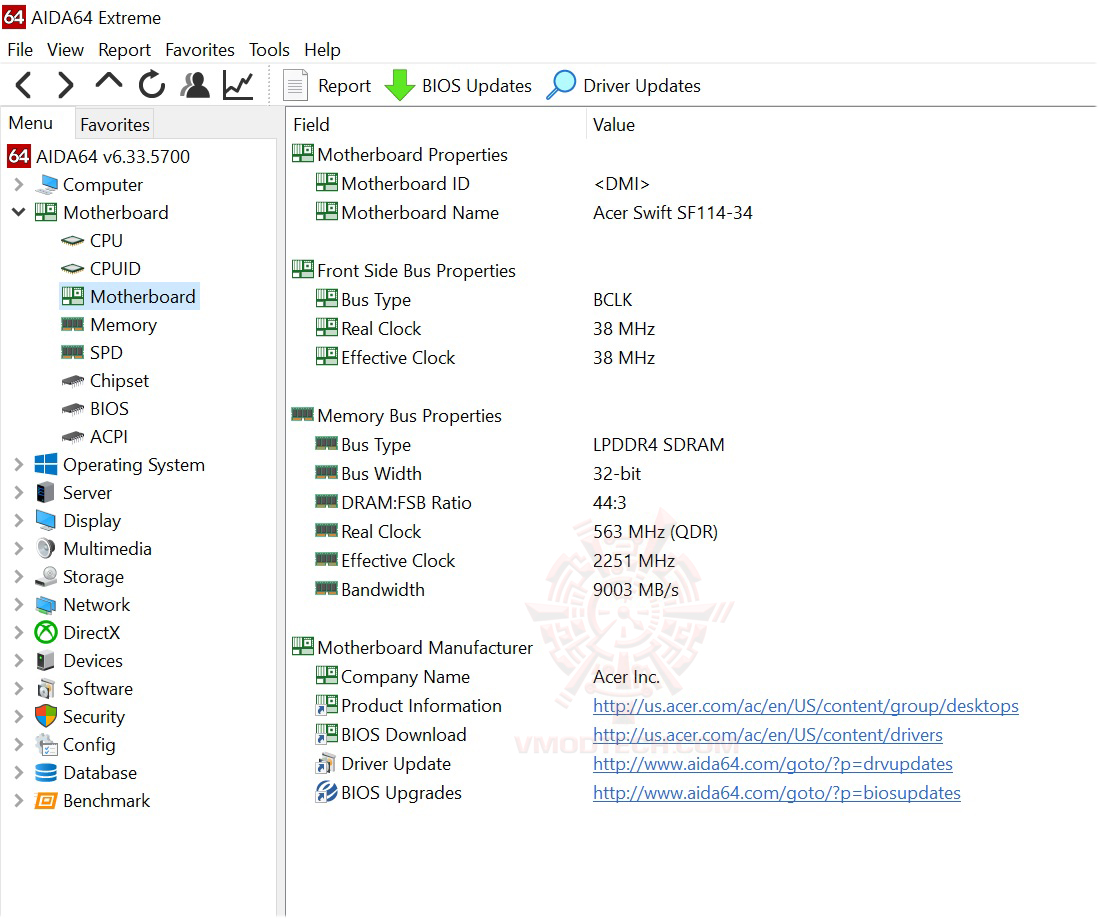Click the green BIOS Updates arrow icon
Viewport: 1099px width, 919px height.
coord(400,85)
